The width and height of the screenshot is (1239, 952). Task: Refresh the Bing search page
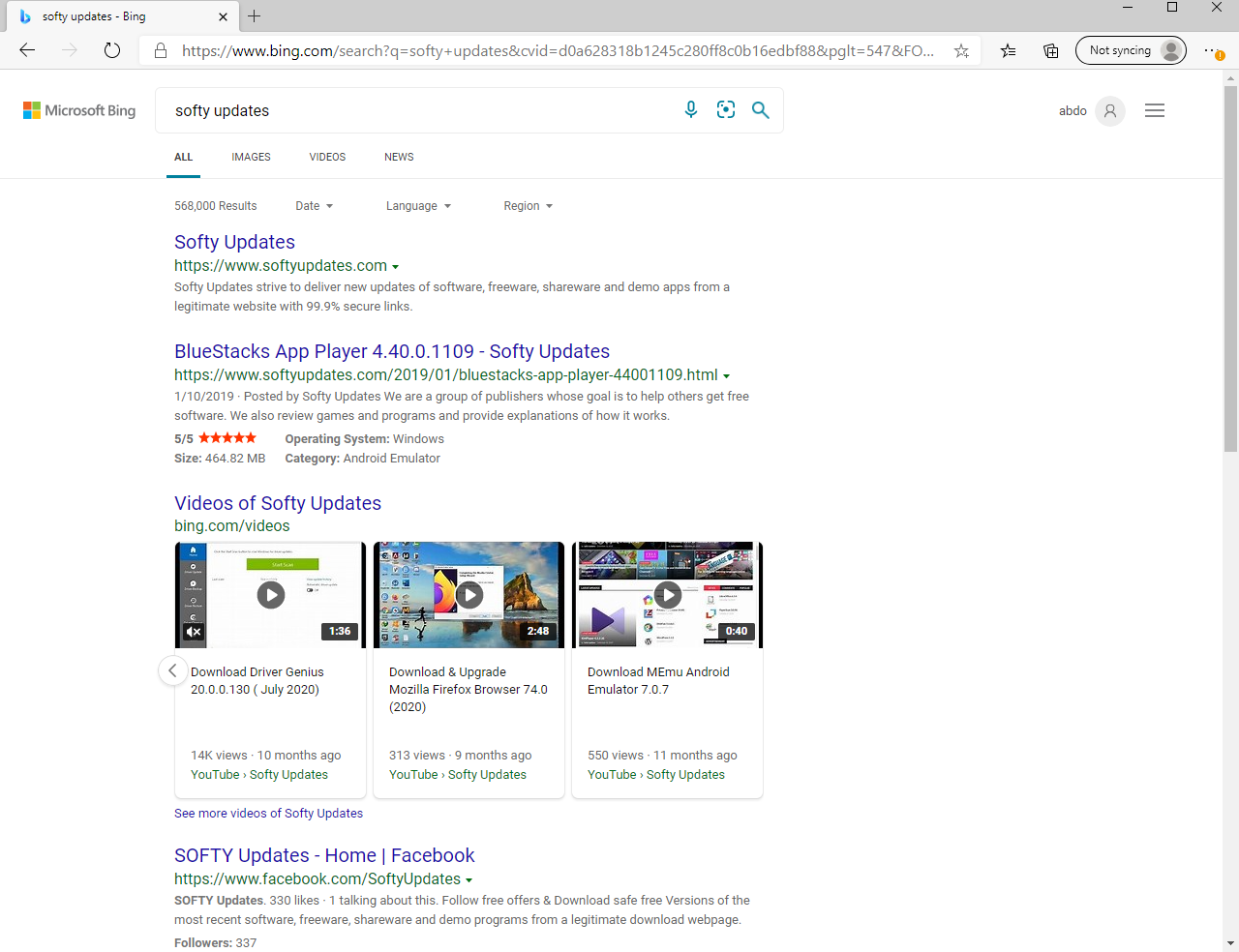pyautogui.click(x=112, y=50)
